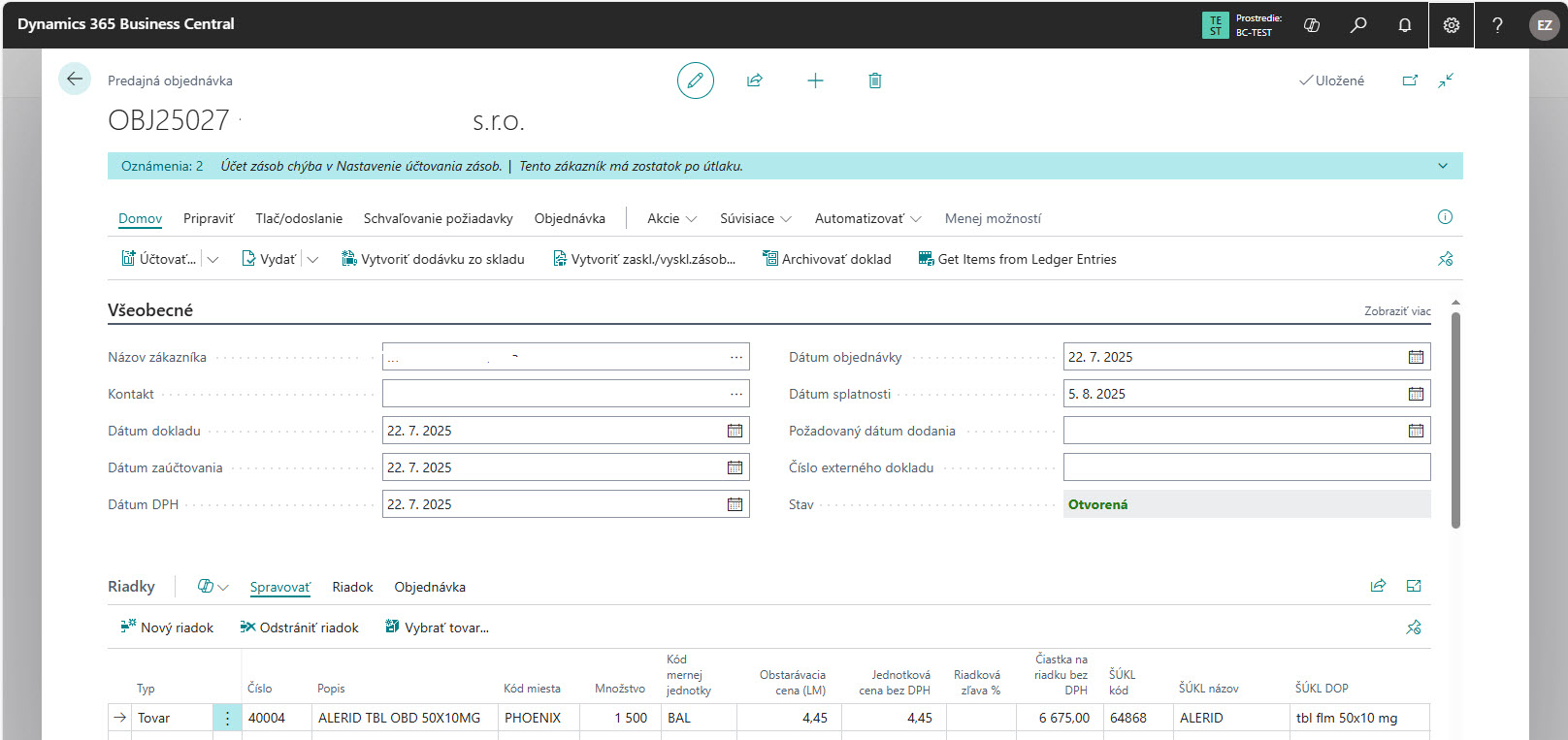
Task: Click the vertical scrollbar on the right
Action: pos(1455,419)
